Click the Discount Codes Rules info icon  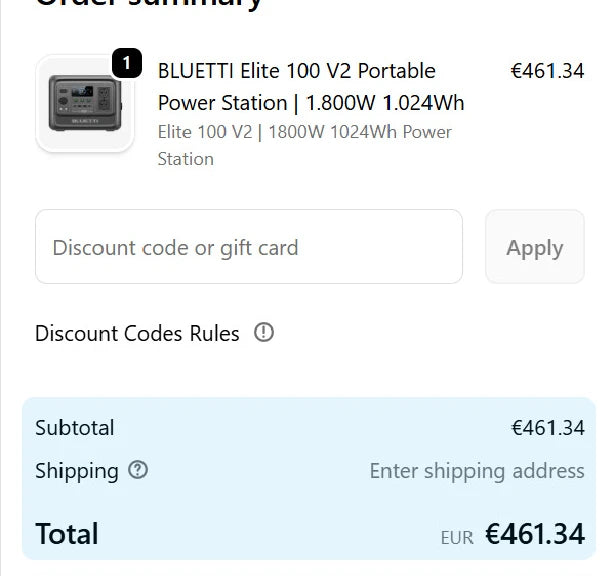264,333
